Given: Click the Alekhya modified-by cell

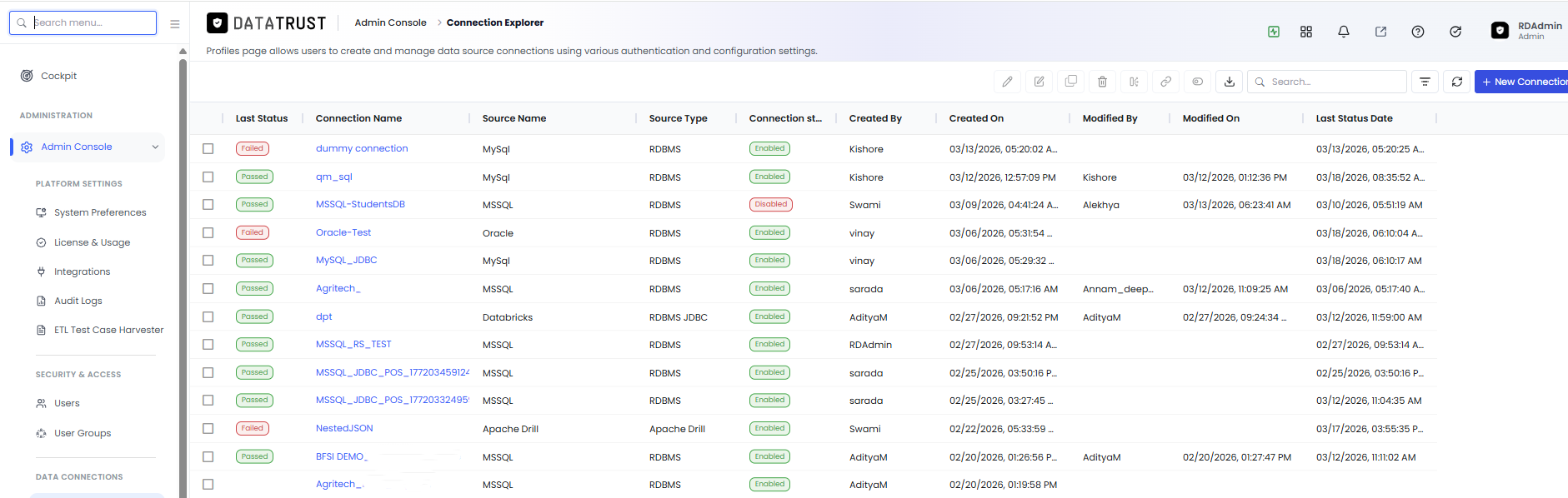Looking at the screenshot, I should tap(1100, 205).
